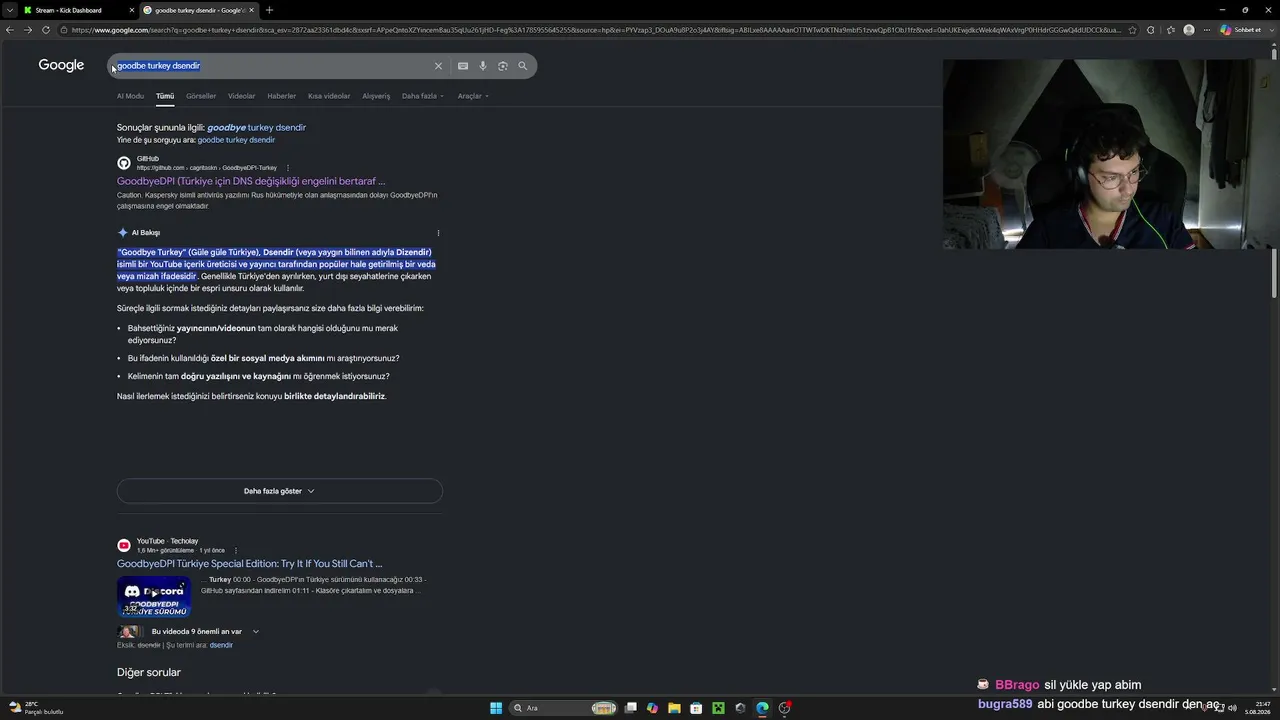Open new browser tab with plus icon
1280x720 pixels.
(x=269, y=10)
